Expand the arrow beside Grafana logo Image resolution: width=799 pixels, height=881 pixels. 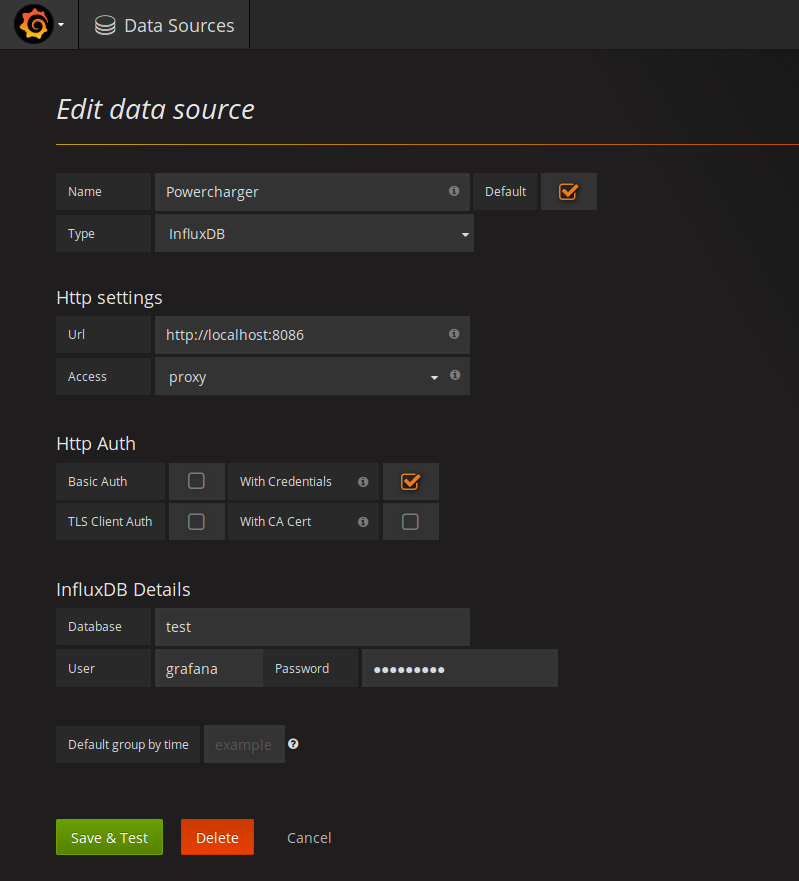pyautogui.click(x=61, y=25)
